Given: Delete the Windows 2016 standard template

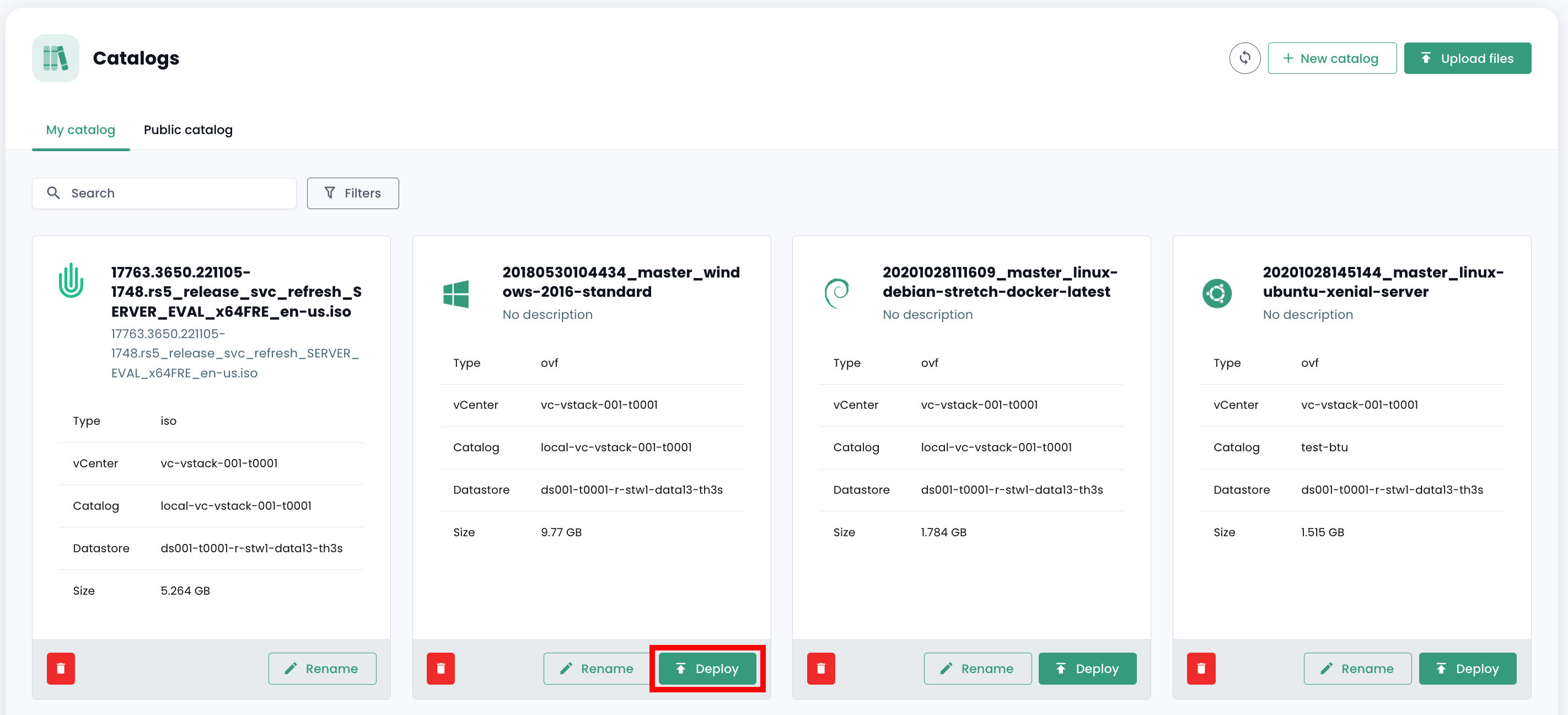Looking at the screenshot, I should click(x=440, y=668).
